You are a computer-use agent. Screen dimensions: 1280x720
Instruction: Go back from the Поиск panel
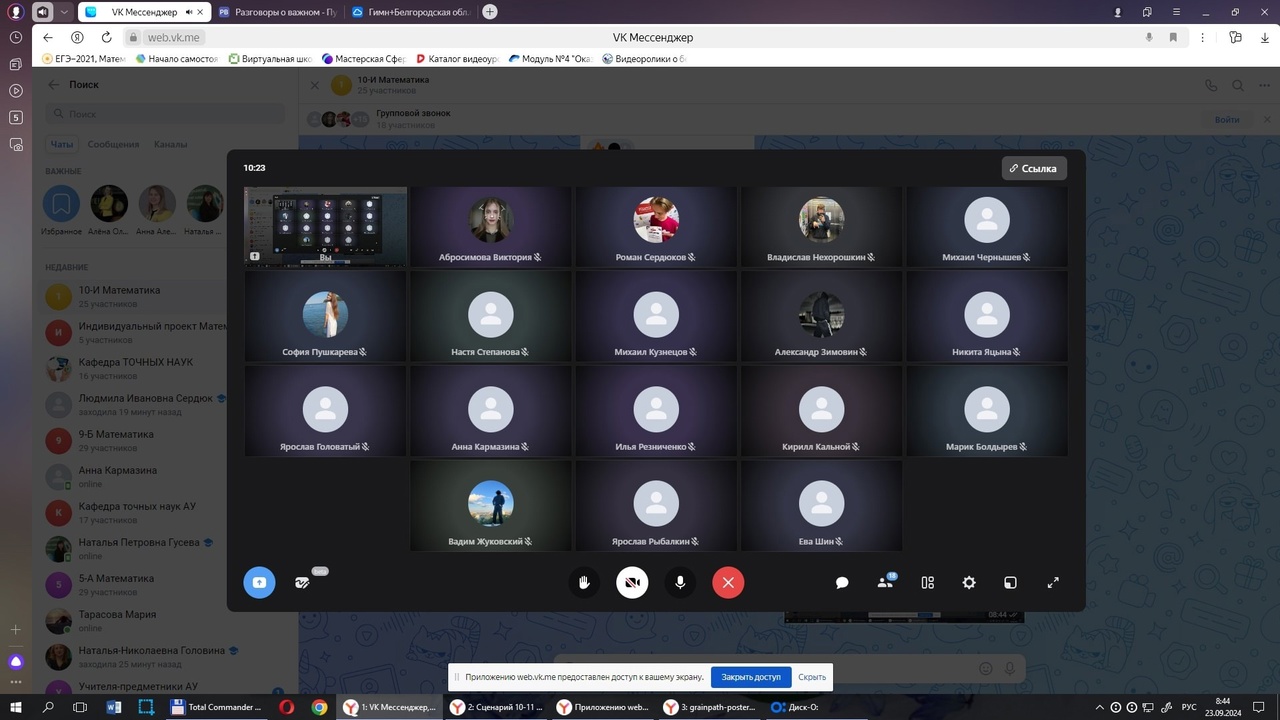[54, 85]
